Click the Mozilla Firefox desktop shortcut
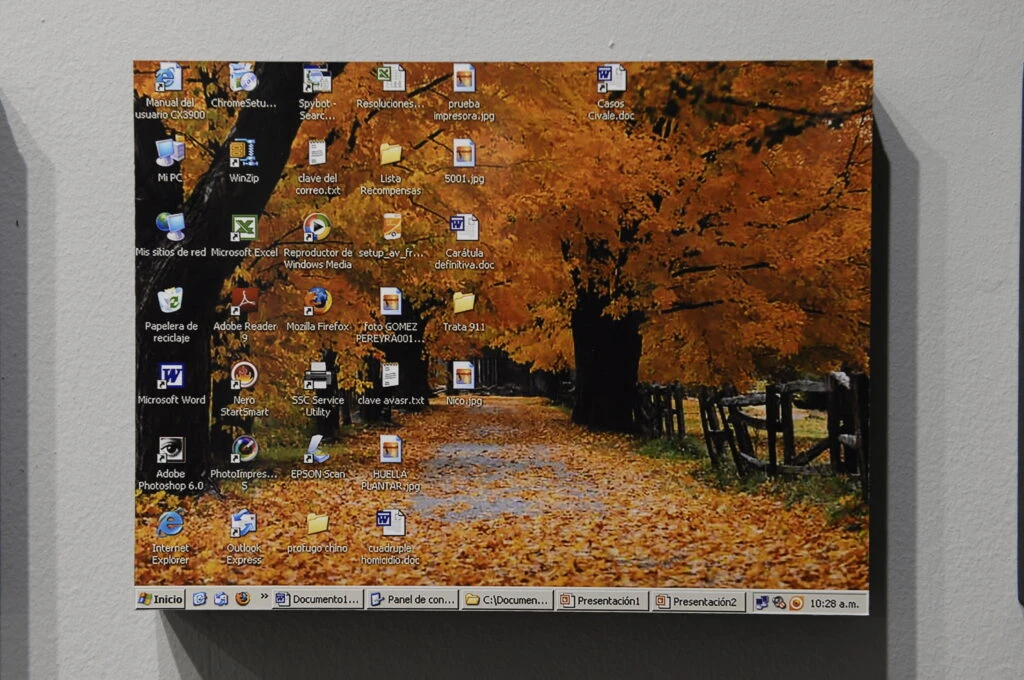Screen dimensions: 1024x680 [318, 301]
